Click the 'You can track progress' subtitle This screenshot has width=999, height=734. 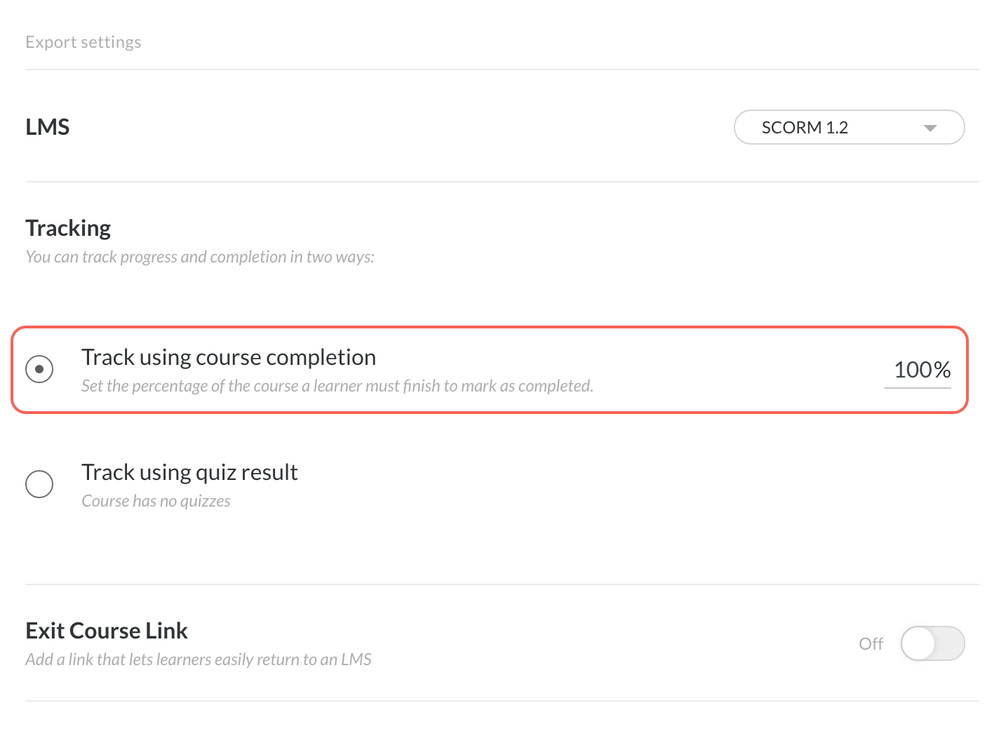click(199, 257)
